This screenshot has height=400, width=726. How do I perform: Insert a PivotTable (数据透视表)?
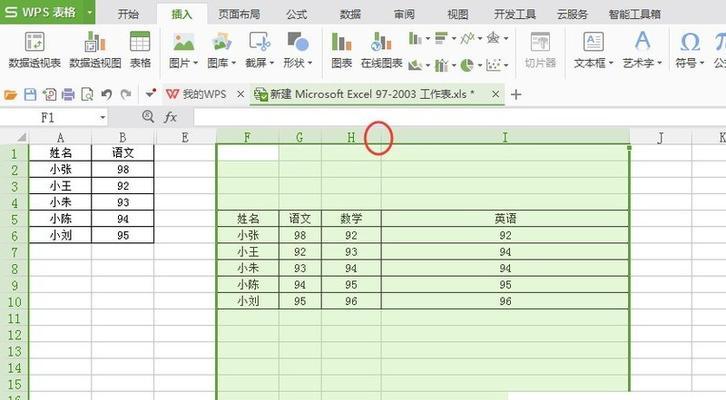[x=35, y=50]
